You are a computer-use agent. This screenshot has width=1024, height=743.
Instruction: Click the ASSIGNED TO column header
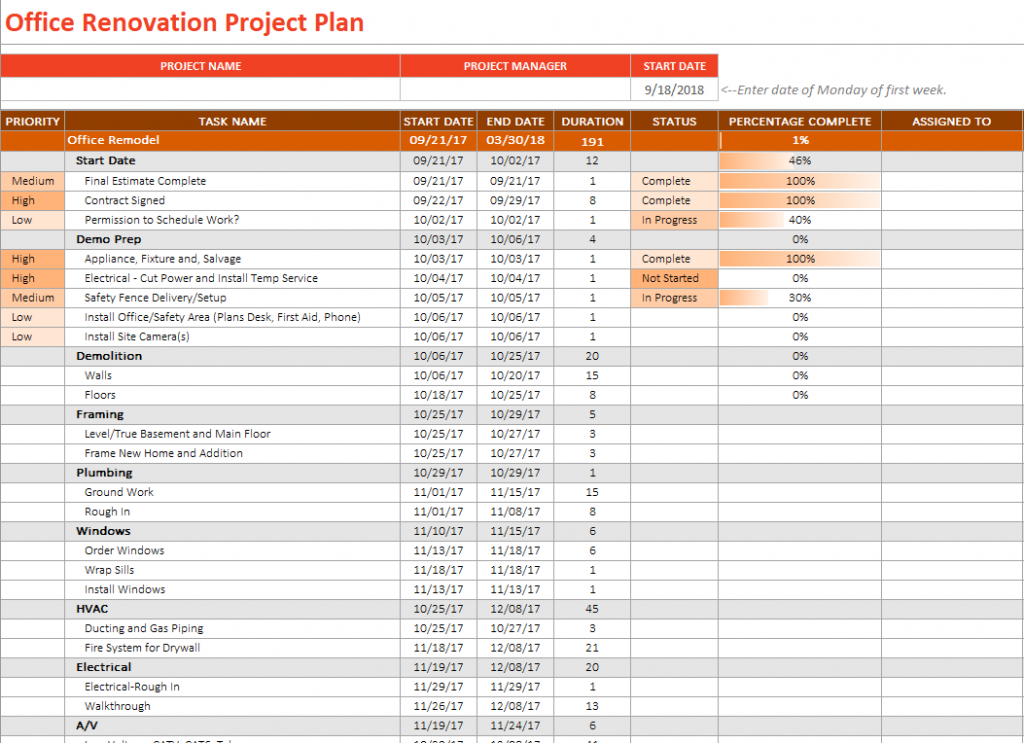coord(951,121)
